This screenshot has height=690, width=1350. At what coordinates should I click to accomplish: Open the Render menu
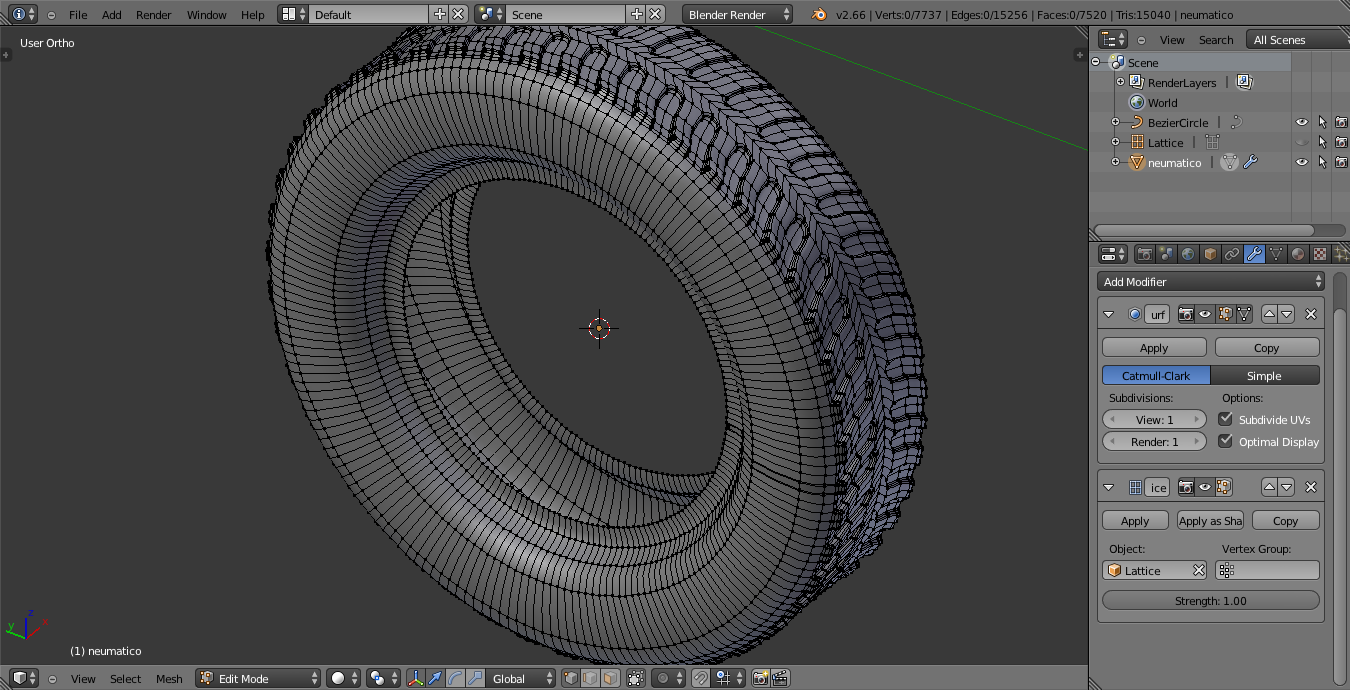click(x=154, y=15)
